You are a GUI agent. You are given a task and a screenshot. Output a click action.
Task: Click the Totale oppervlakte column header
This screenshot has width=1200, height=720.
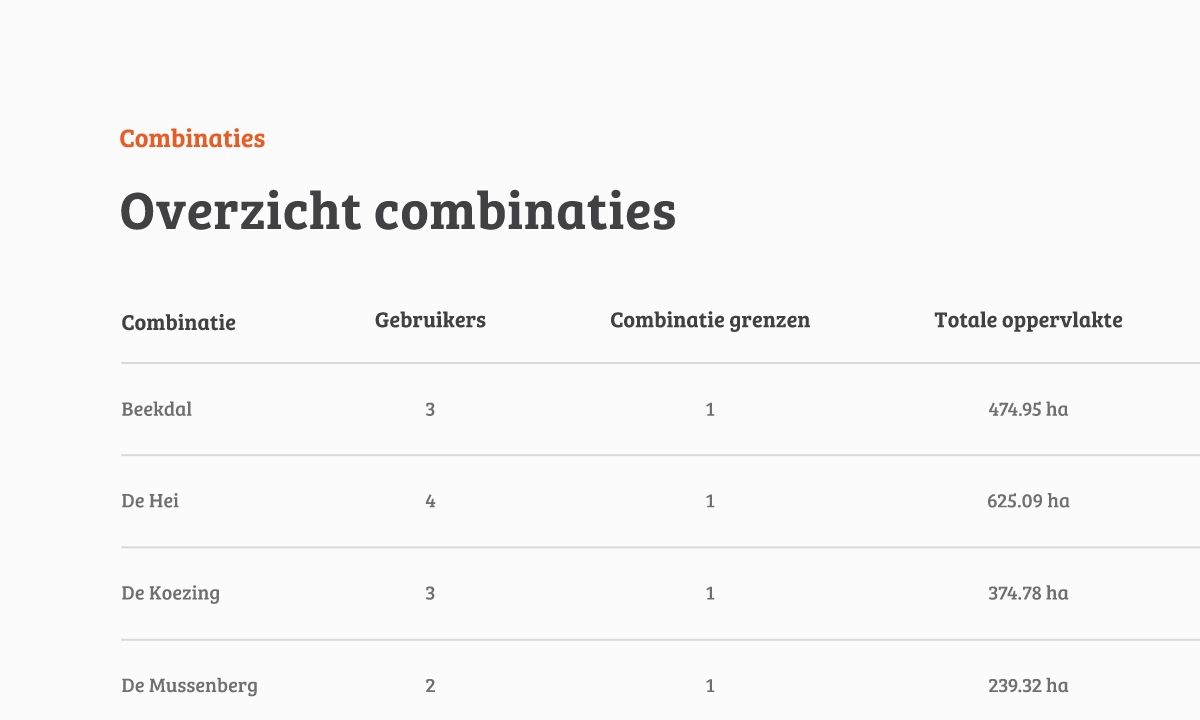(1028, 320)
